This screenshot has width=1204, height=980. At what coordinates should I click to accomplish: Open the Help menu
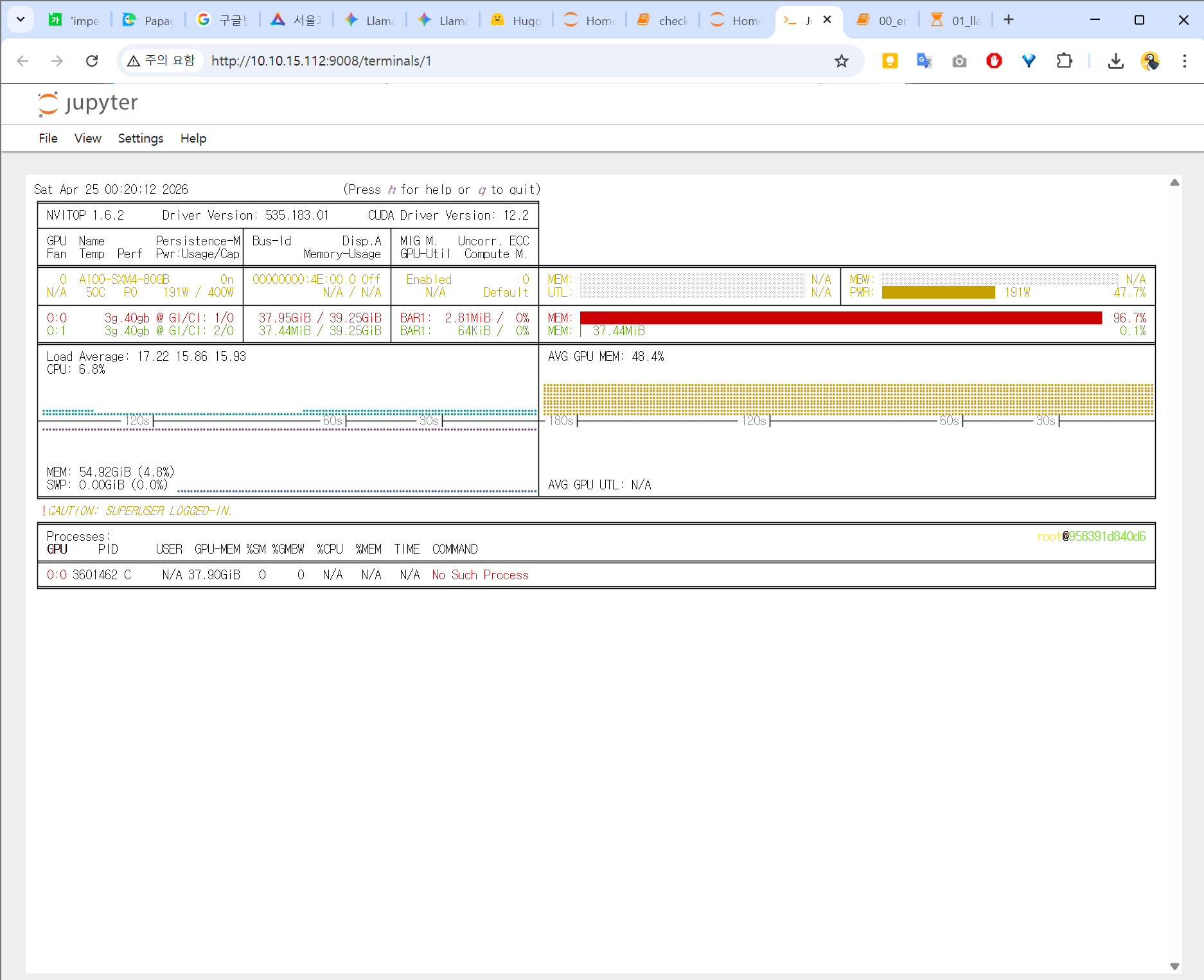coord(193,139)
